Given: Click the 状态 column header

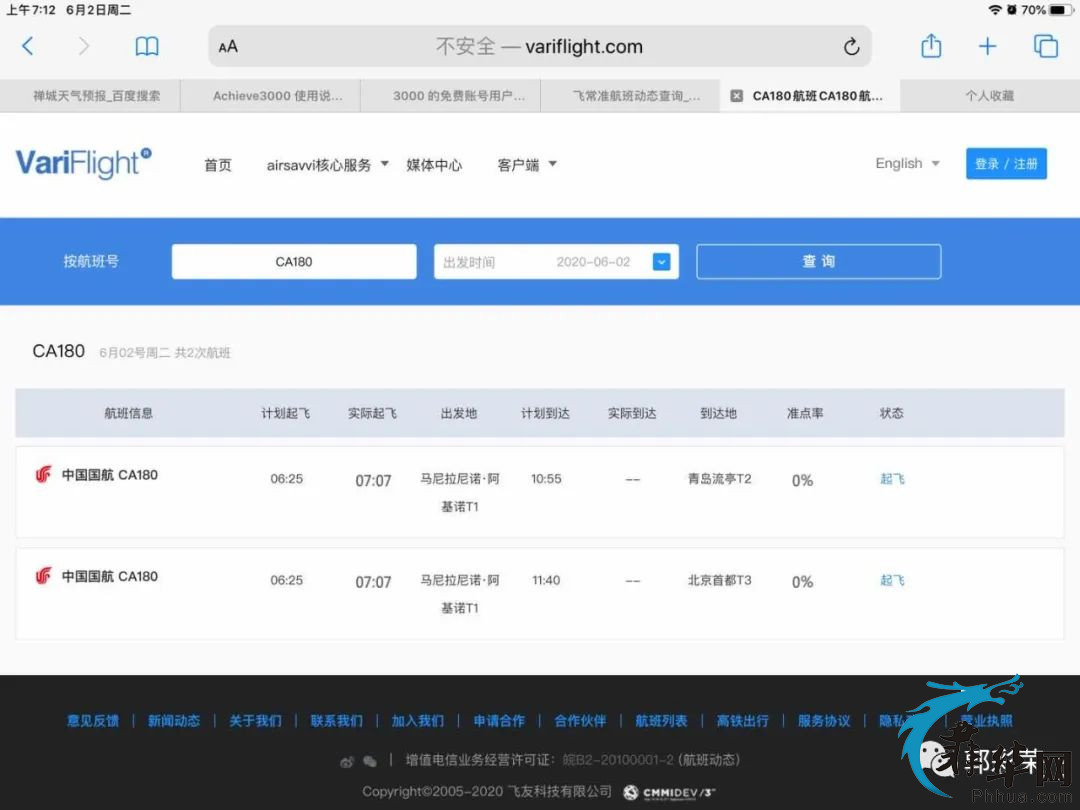Looking at the screenshot, I should tap(891, 413).
